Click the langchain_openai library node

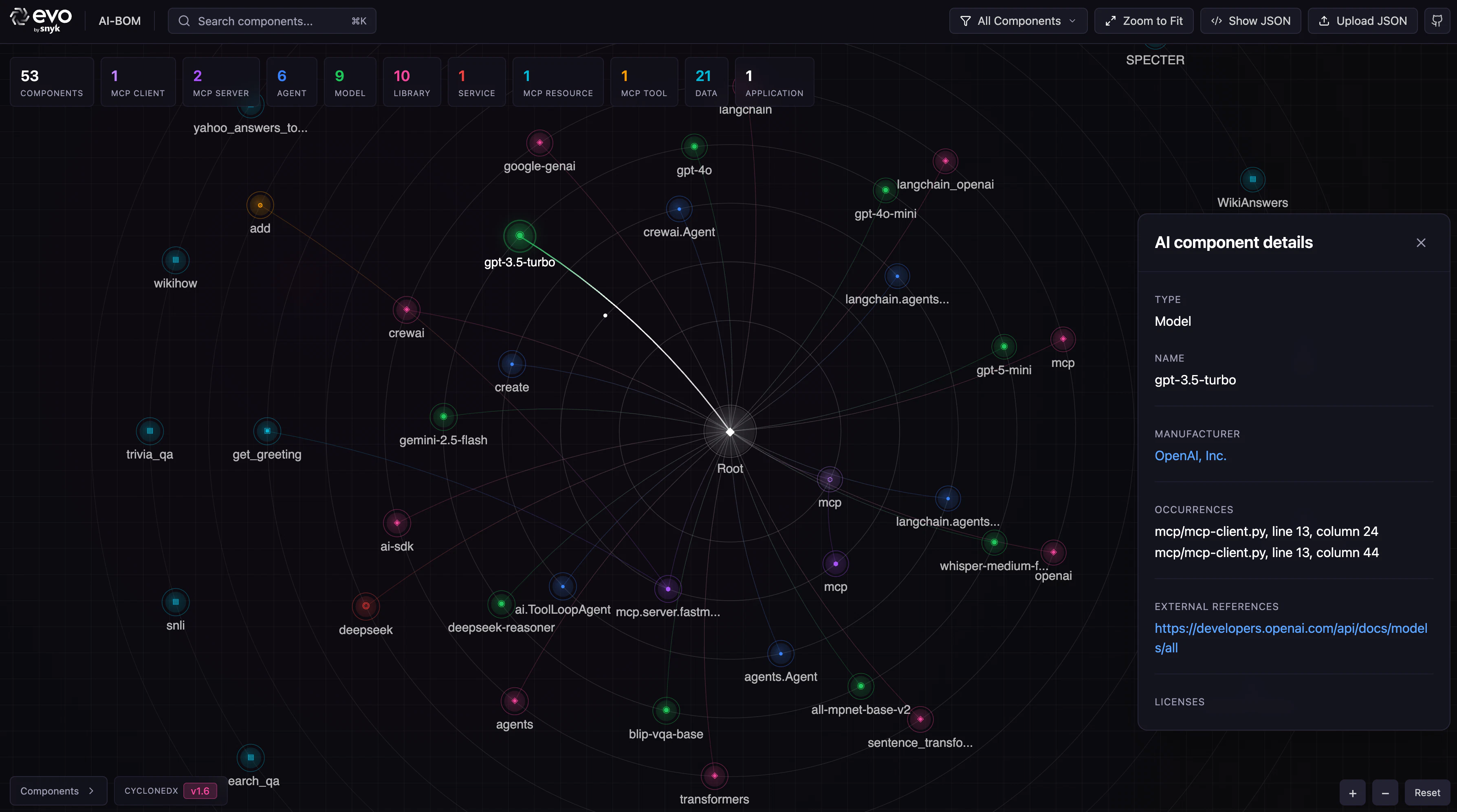coord(945,161)
